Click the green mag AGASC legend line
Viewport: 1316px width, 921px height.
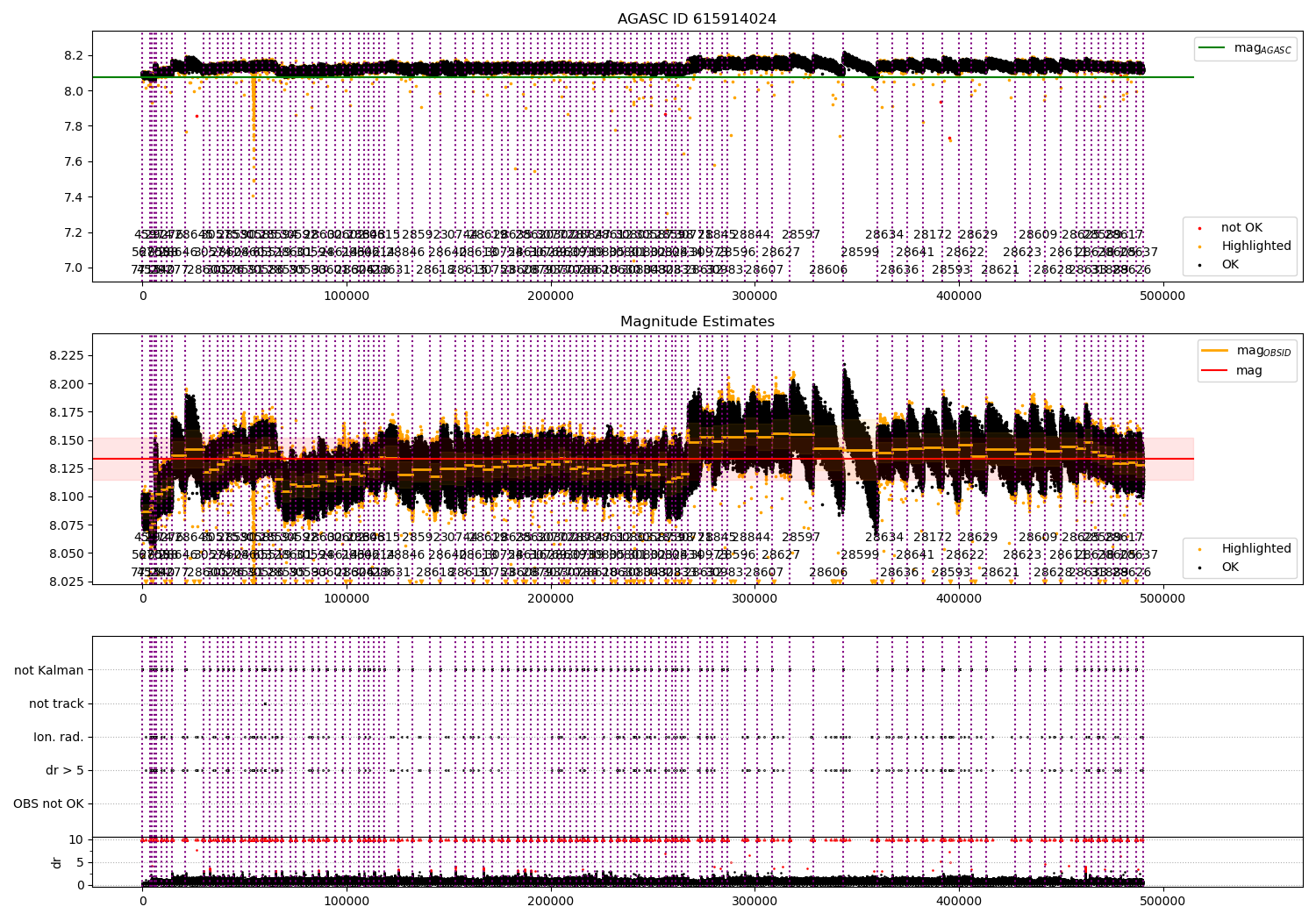(x=1213, y=48)
